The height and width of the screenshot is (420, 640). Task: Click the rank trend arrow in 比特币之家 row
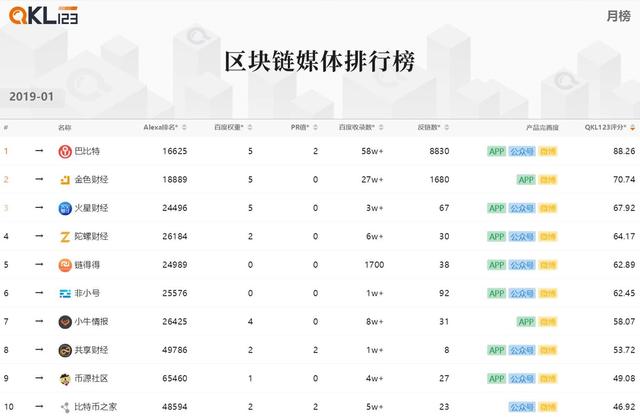coord(39,407)
